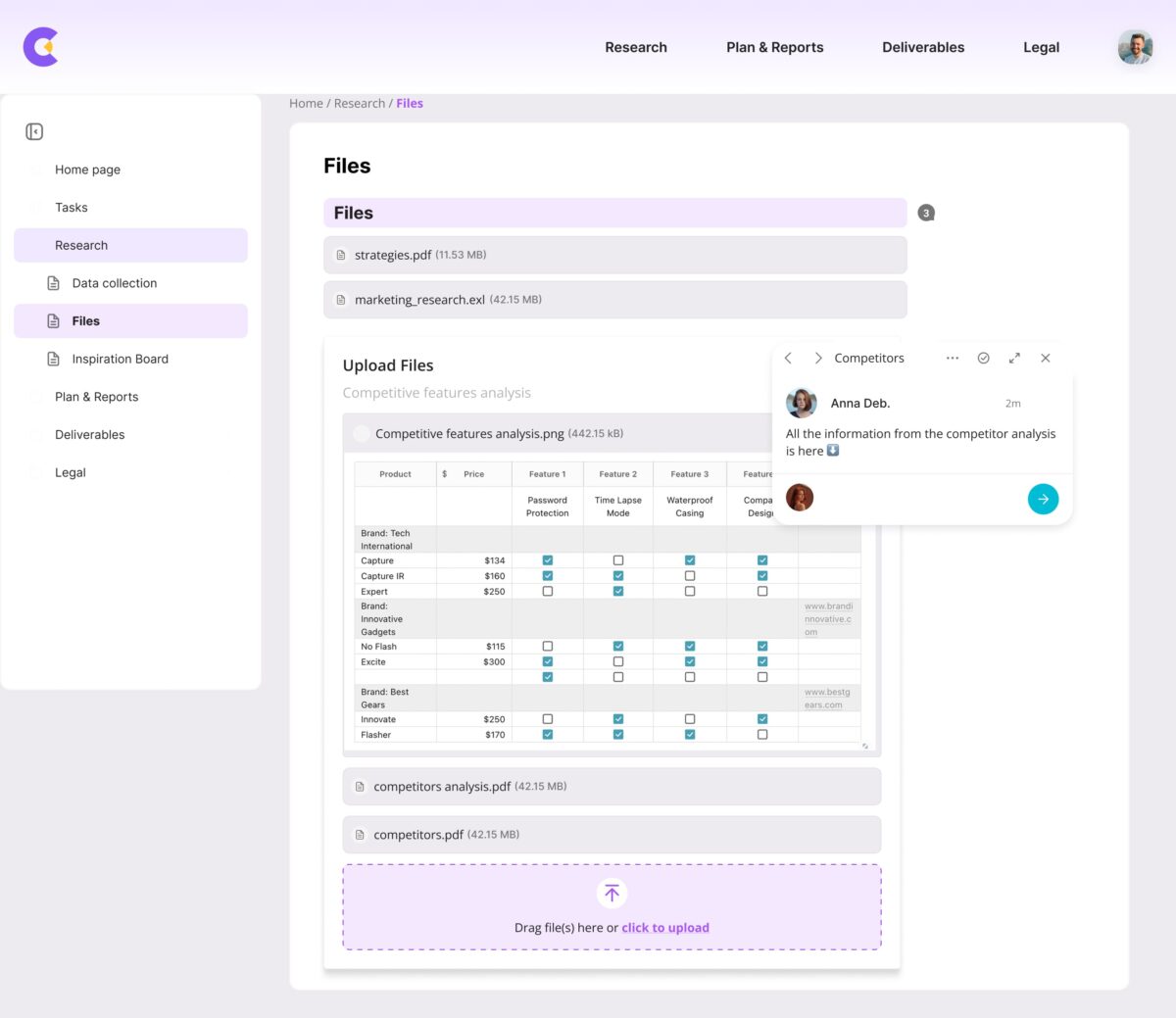Click the document icon next to Inspiration Board
The image size is (1176, 1018).
[53, 359]
